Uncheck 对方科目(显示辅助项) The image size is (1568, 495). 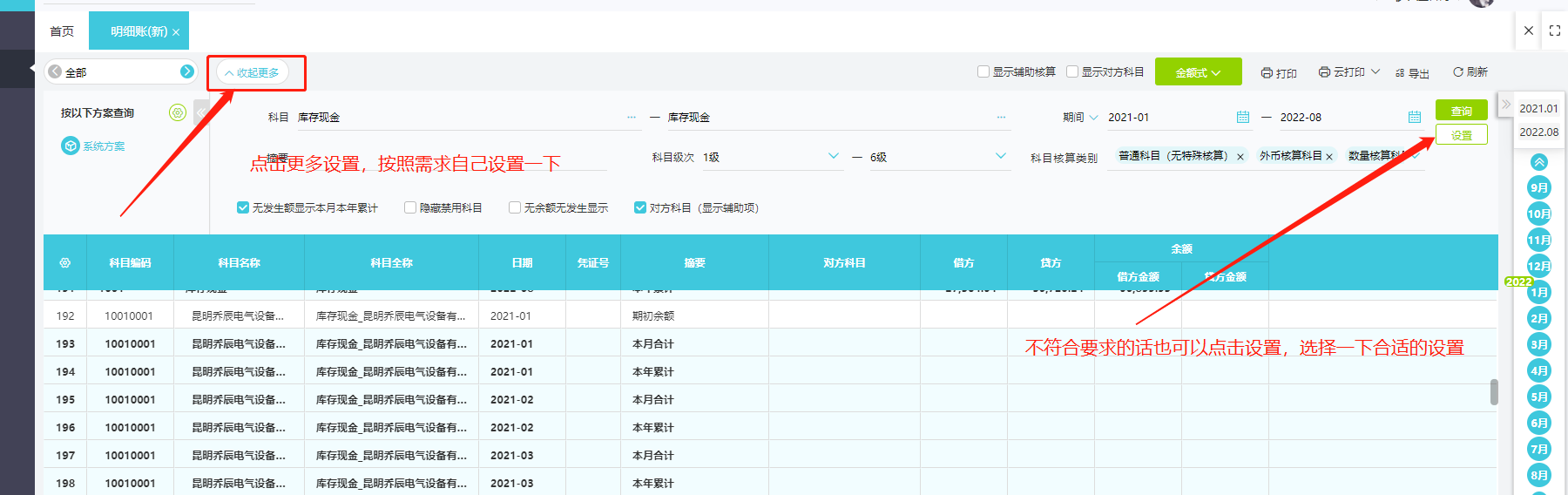pyautogui.click(x=640, y=207)
